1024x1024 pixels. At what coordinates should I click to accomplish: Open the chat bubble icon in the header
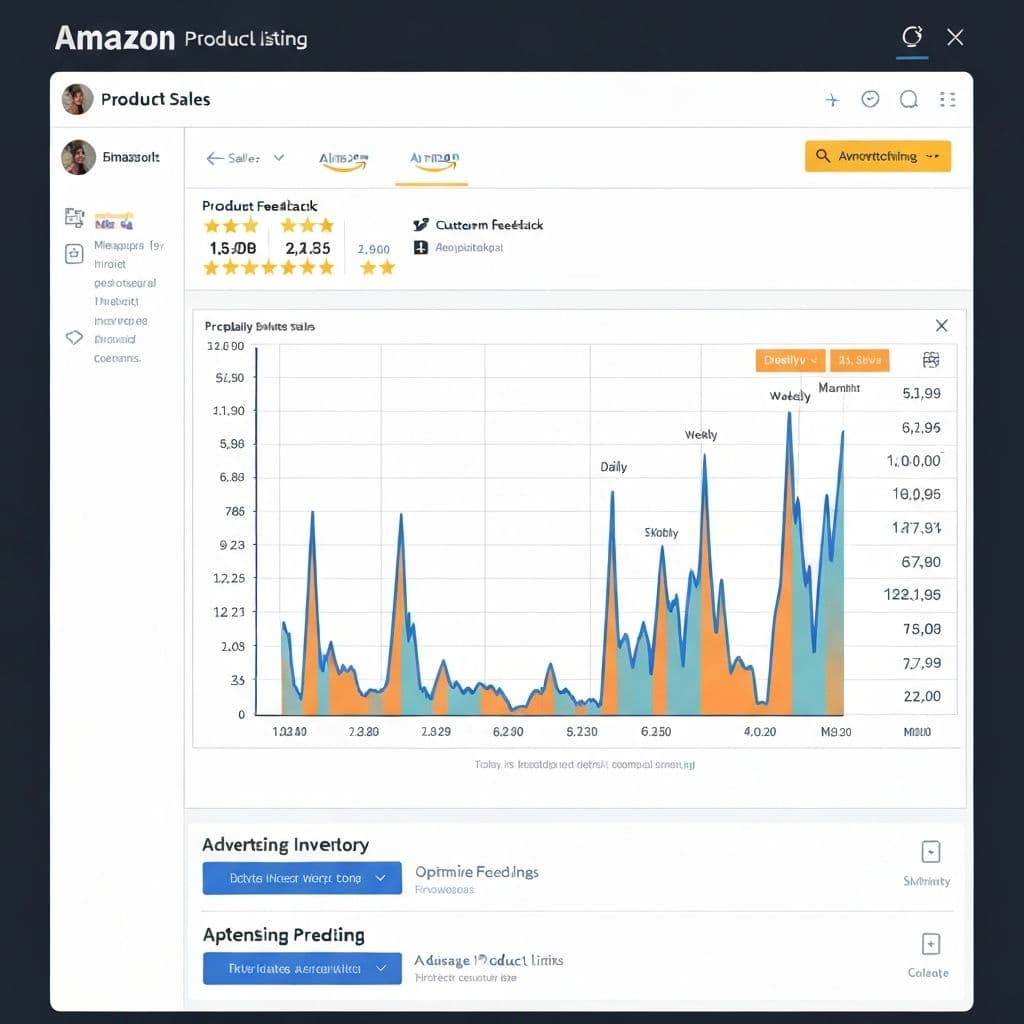coord(907,99)
